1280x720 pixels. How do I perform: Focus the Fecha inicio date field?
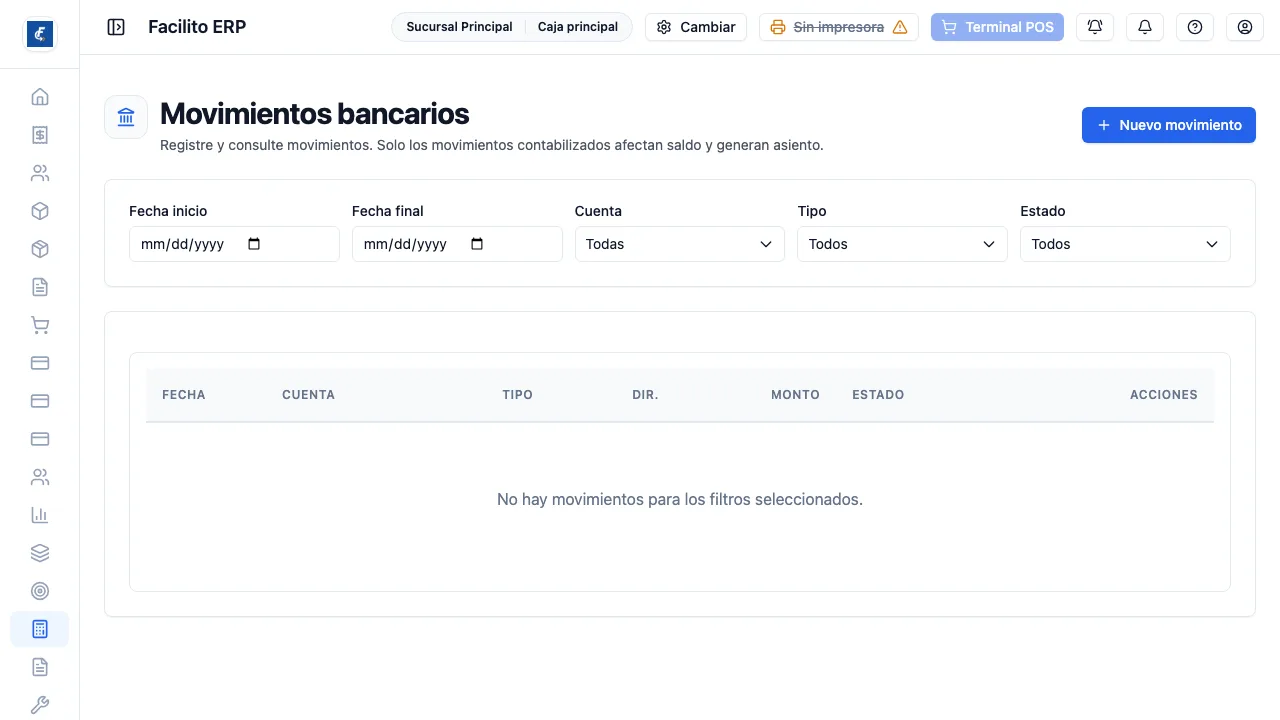click(234, 244)
